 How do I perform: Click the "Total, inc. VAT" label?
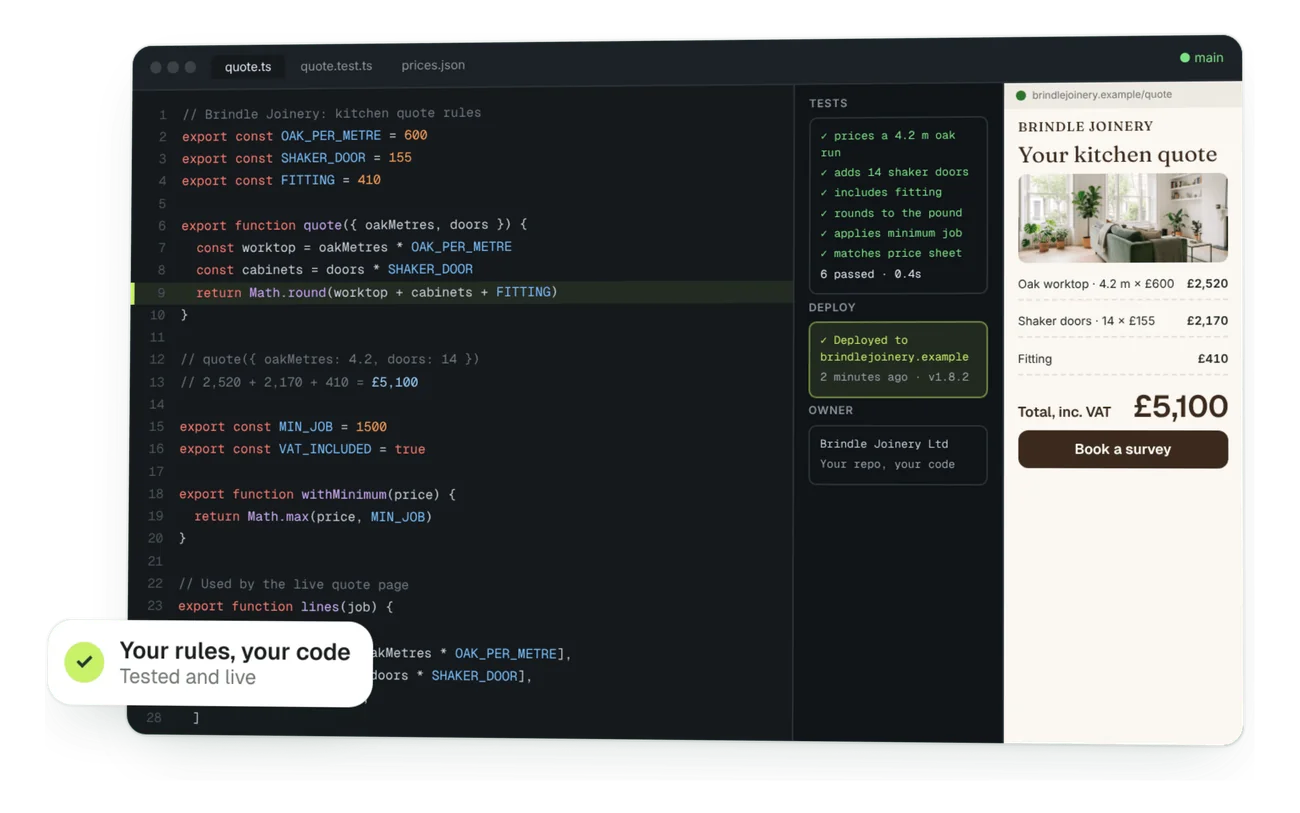[1064, 412]
